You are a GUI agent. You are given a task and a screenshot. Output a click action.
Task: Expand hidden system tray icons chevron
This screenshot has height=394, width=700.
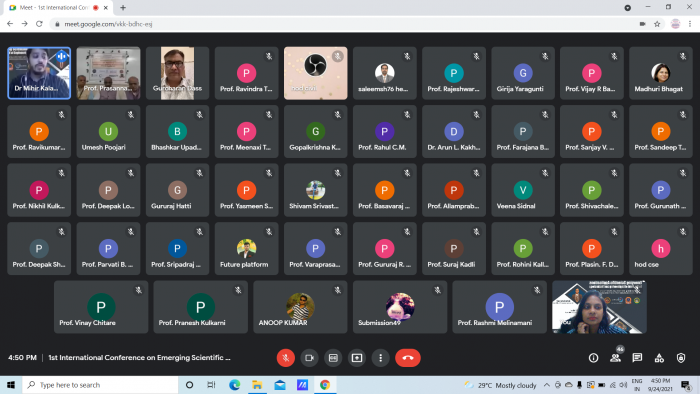pyautogui.click(x=546, y=385)
